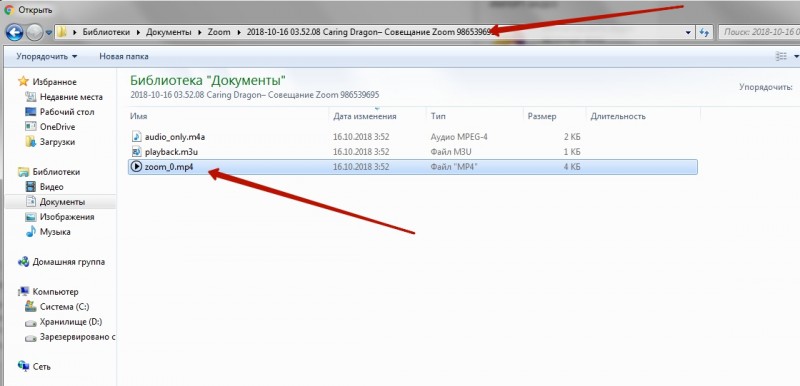The width and height of the screenshot is (800, 386).
Task: Click the Chrome icon in the Открыть title bar
Action: pyautogui.click(x=9, y=9)
